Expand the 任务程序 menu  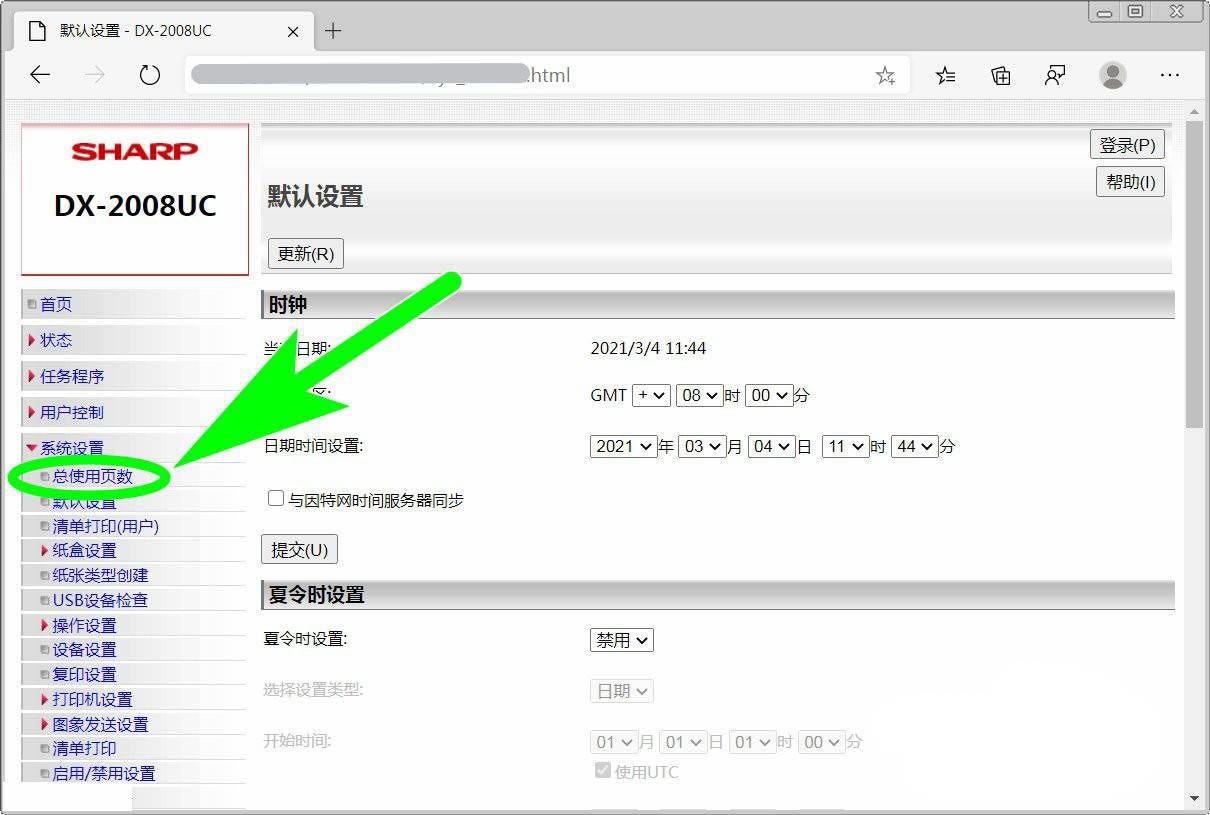coord(72,376)
